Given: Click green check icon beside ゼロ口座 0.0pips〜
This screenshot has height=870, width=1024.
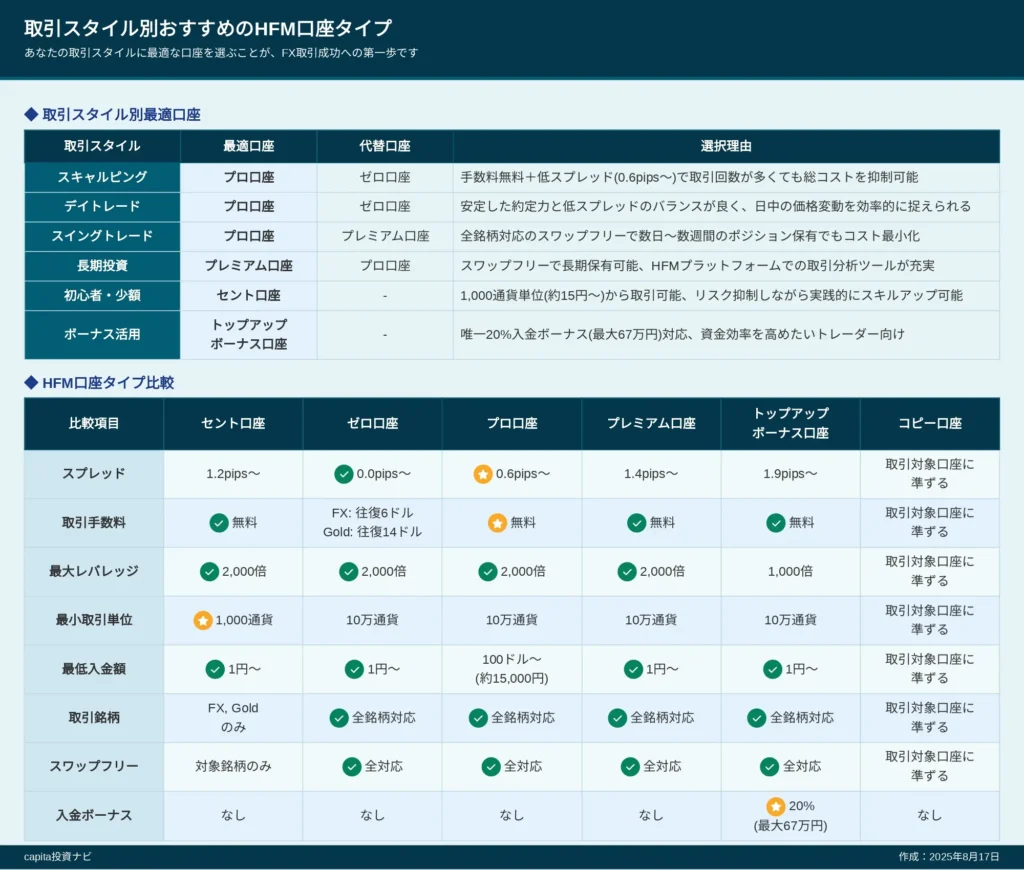Looking at the screenshot, I should point(344,474).
